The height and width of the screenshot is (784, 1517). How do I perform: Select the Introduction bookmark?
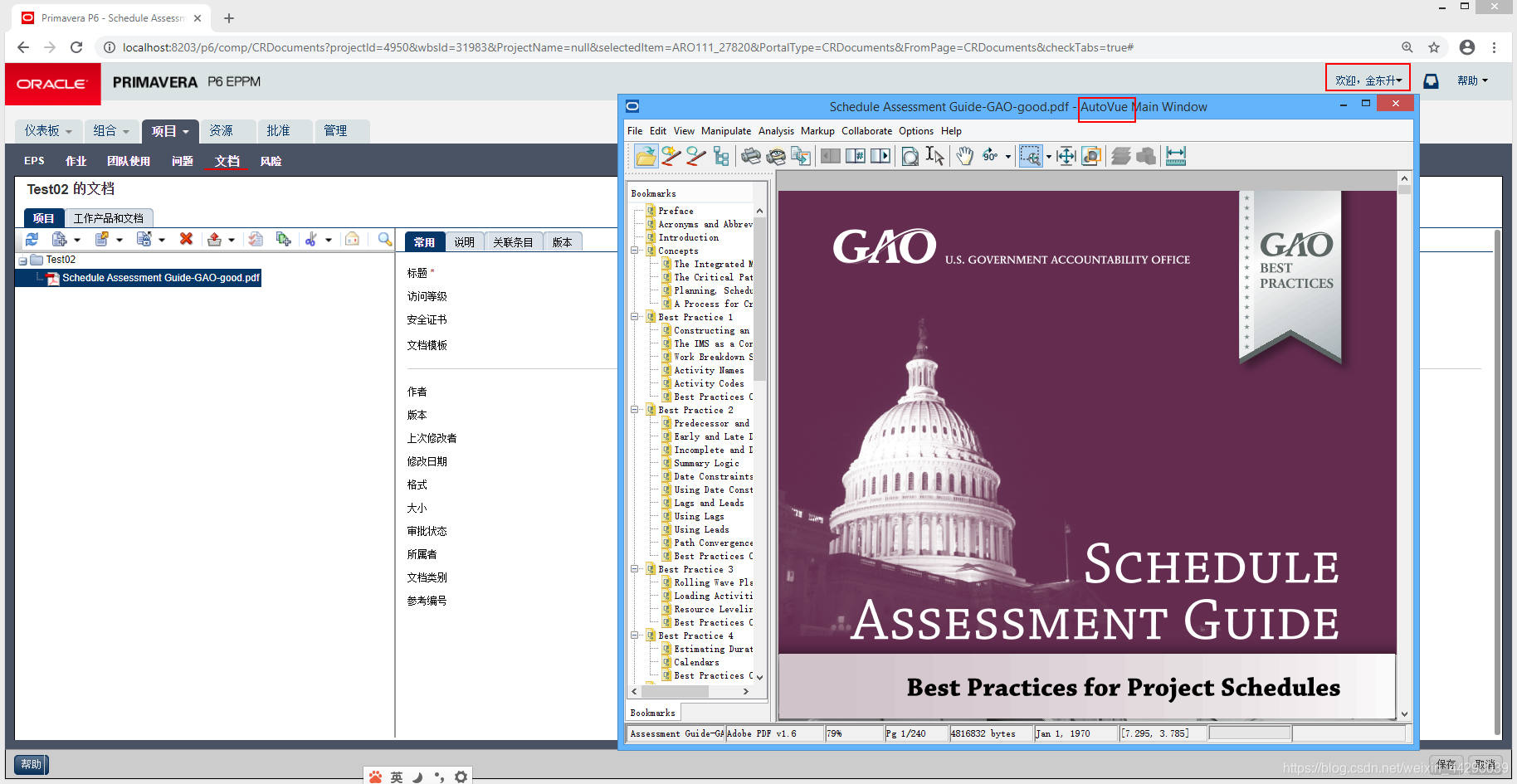pos(689,237)
